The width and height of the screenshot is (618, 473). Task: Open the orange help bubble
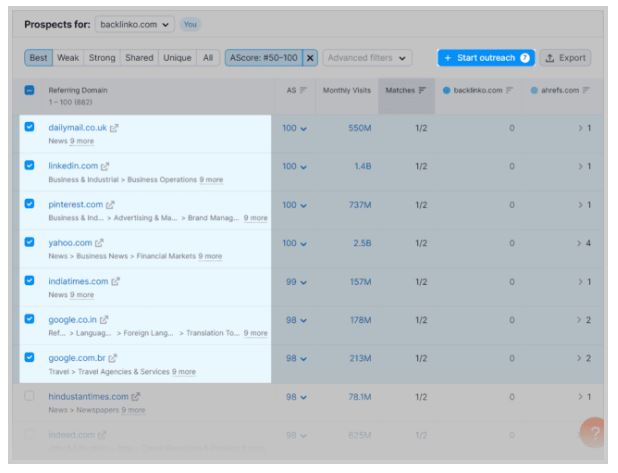pyautogui.click(x=594, y=432)
